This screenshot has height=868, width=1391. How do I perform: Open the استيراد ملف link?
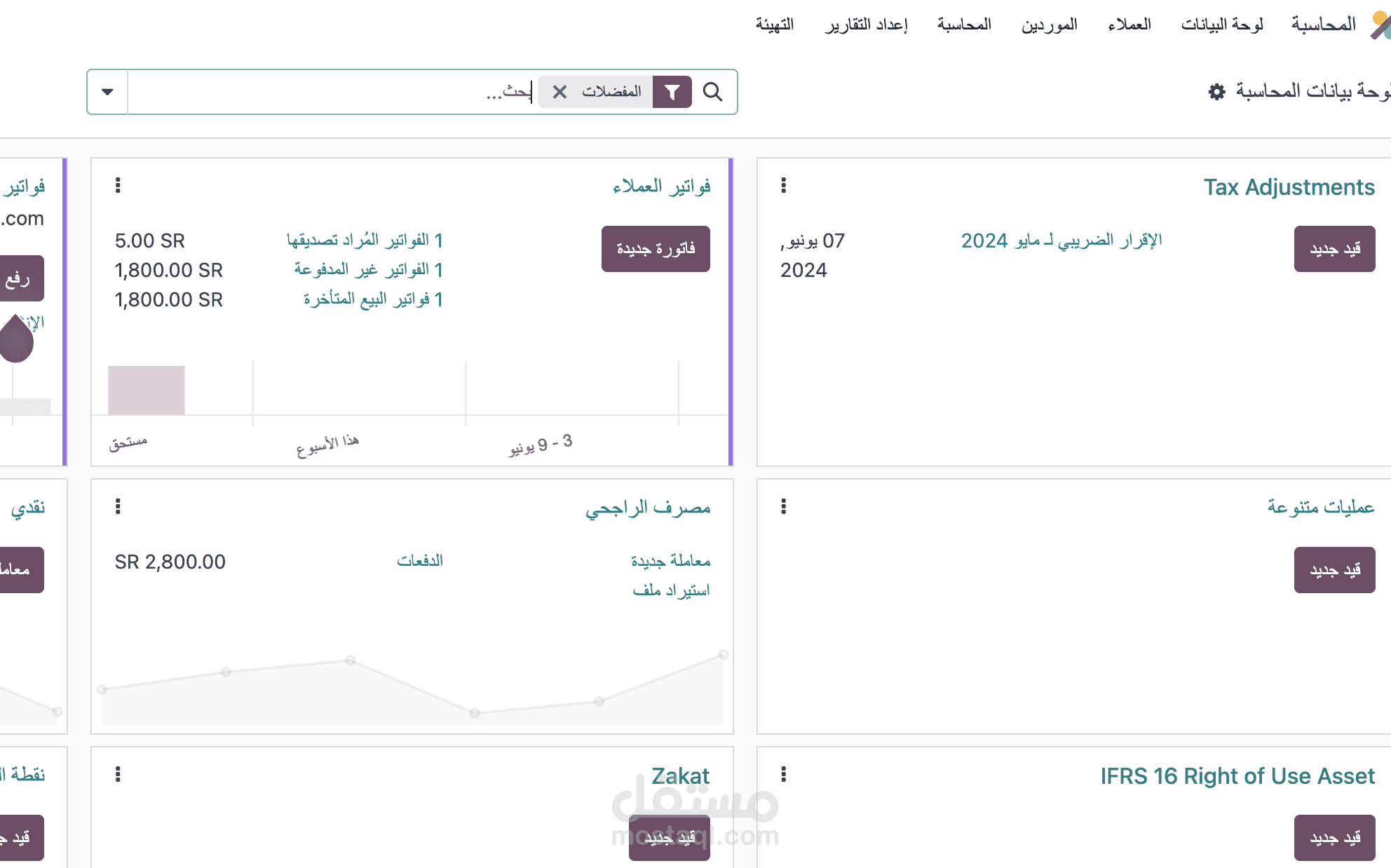[x=671, y=590]
